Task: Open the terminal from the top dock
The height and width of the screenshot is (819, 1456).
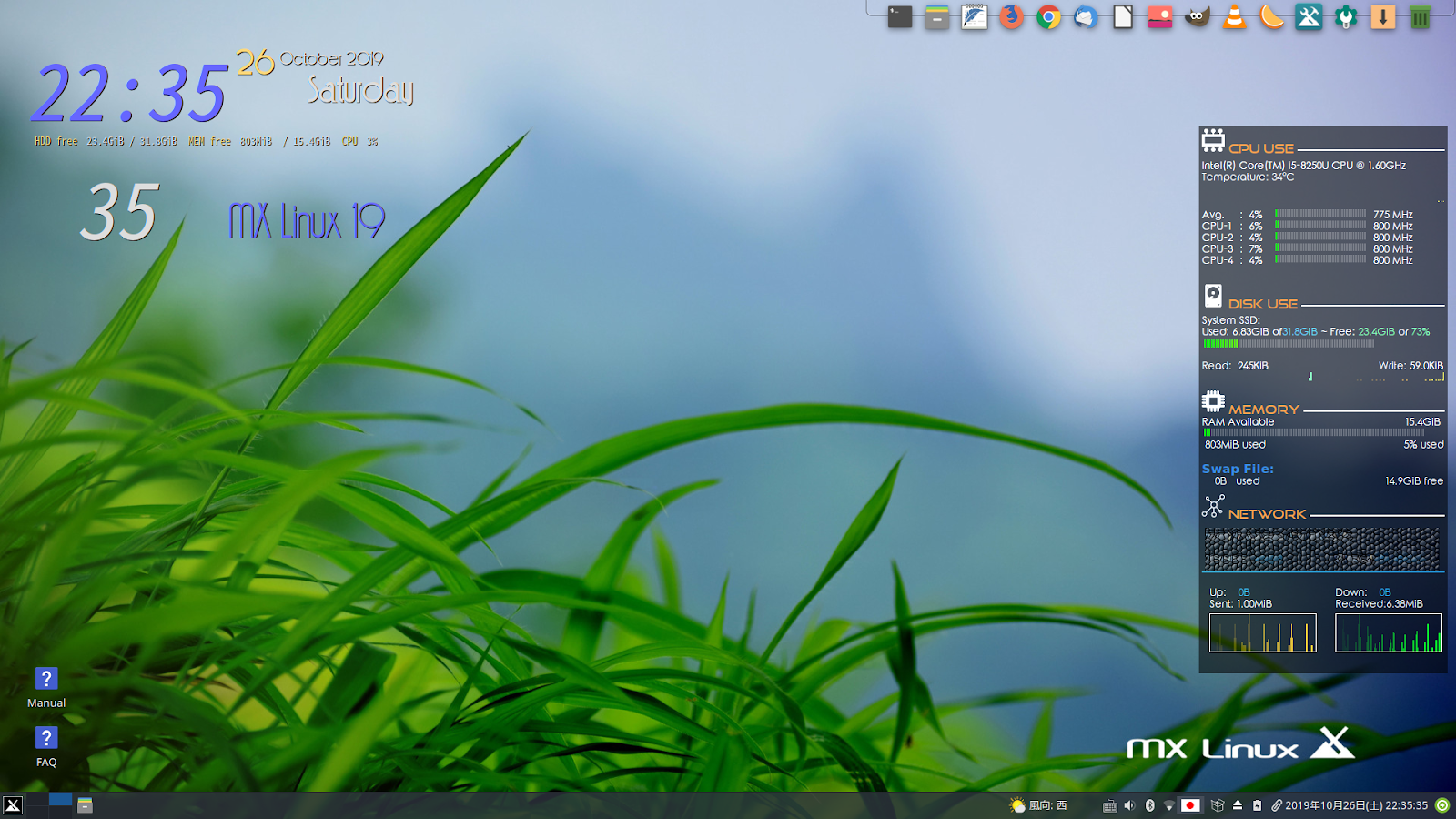Action: pyautogui.click(x=900, y=16)
